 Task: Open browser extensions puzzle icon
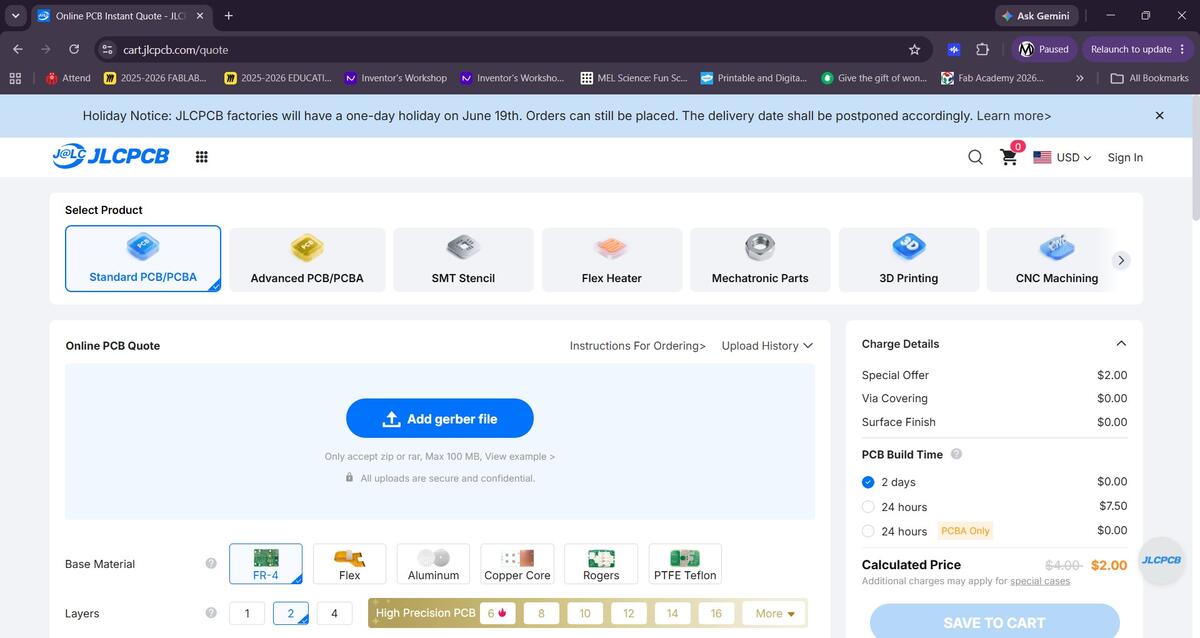coord(982,49)
